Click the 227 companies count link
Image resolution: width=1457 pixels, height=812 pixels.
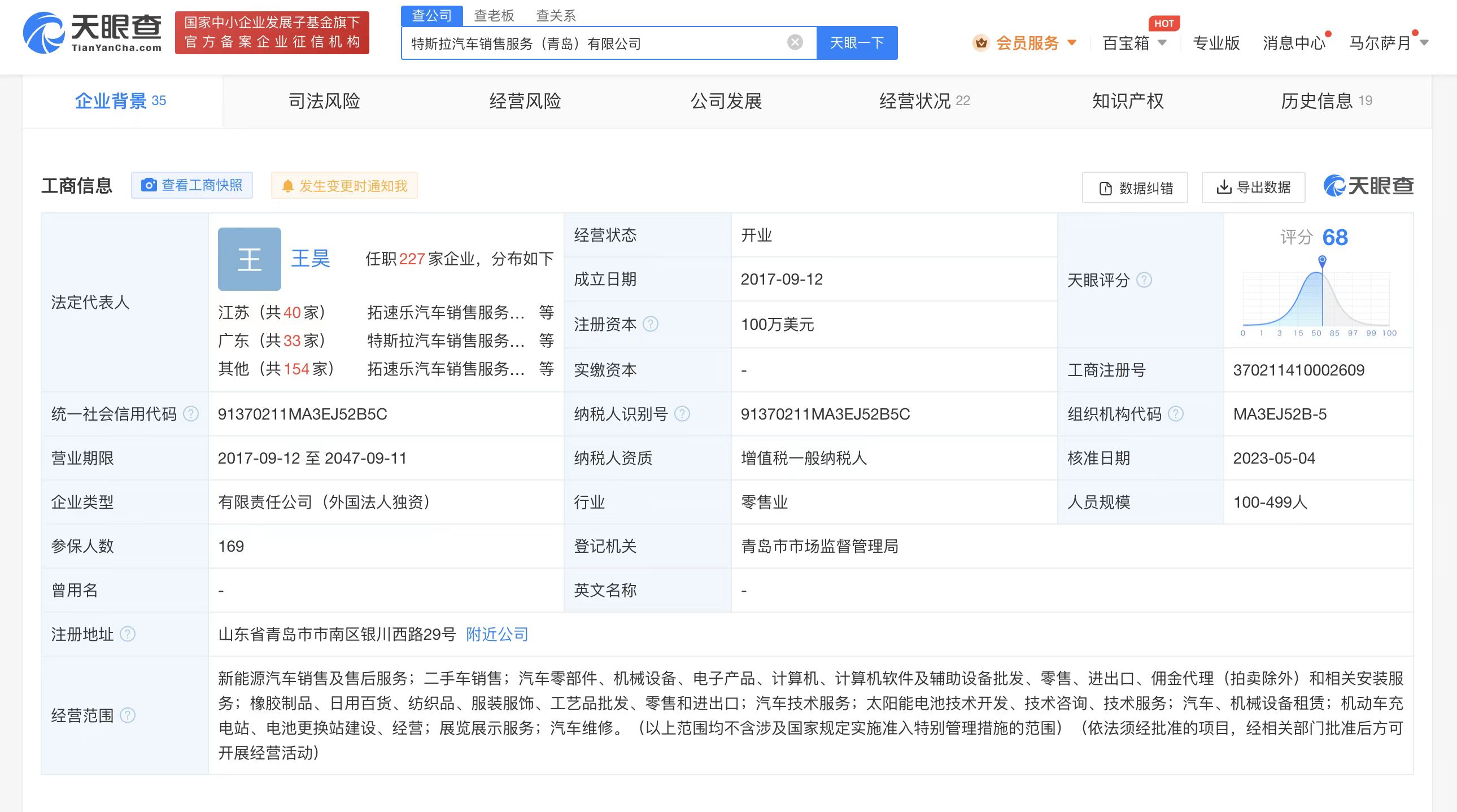[x=412, y=259]
